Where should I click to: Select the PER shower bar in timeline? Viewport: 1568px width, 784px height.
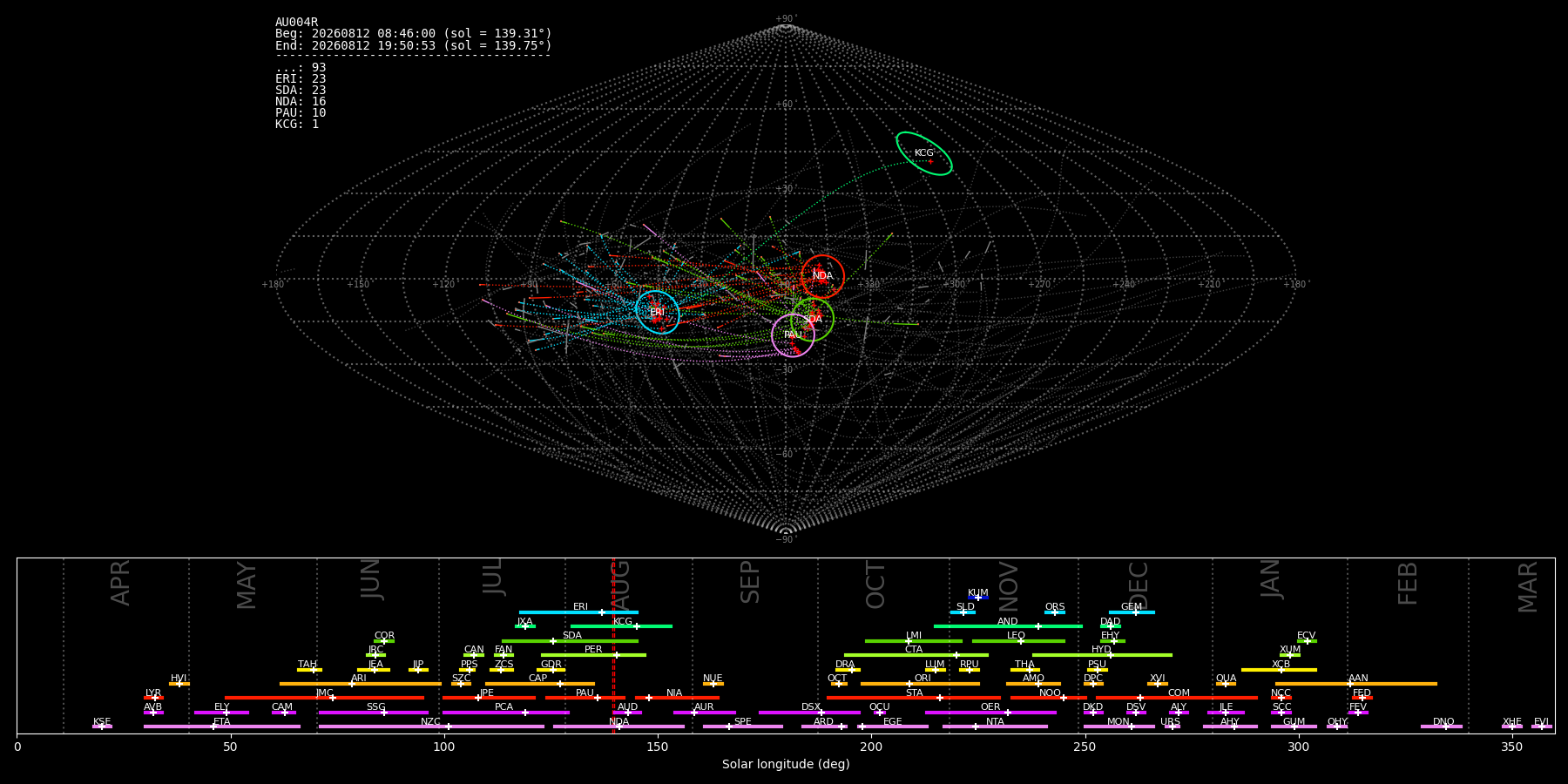(593, 655)
